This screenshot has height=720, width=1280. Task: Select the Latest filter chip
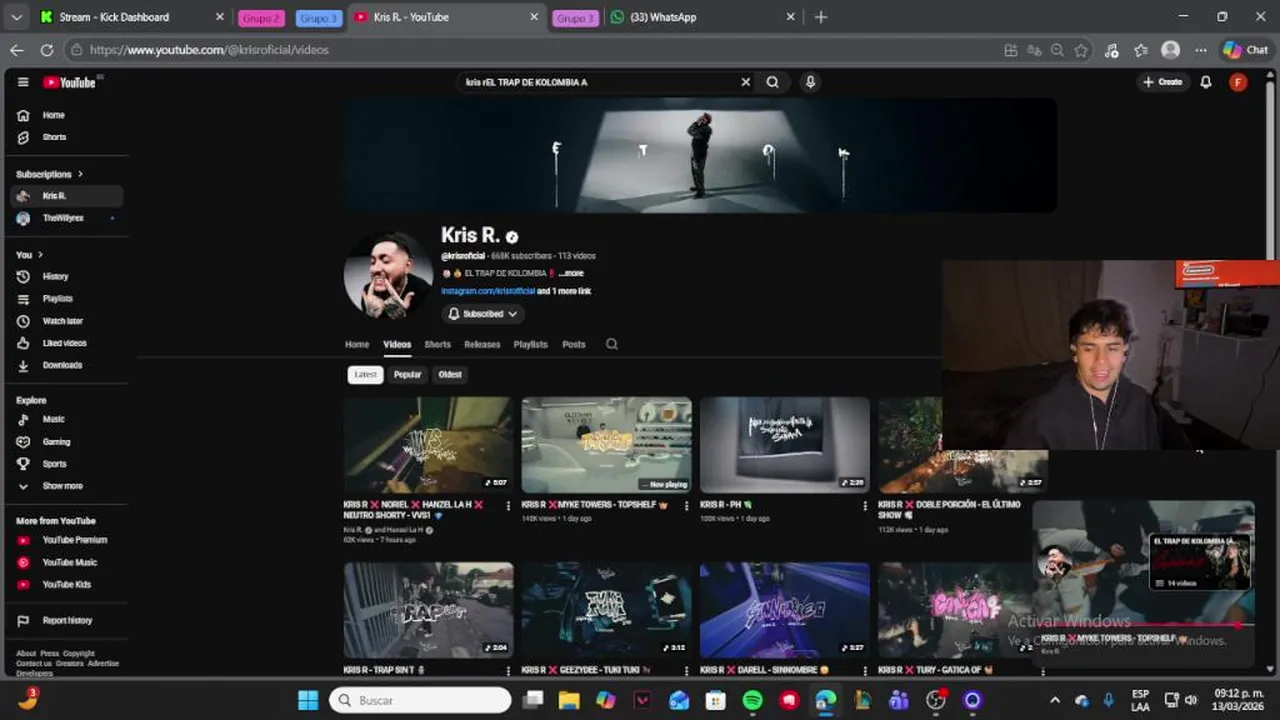click(365, 375)
